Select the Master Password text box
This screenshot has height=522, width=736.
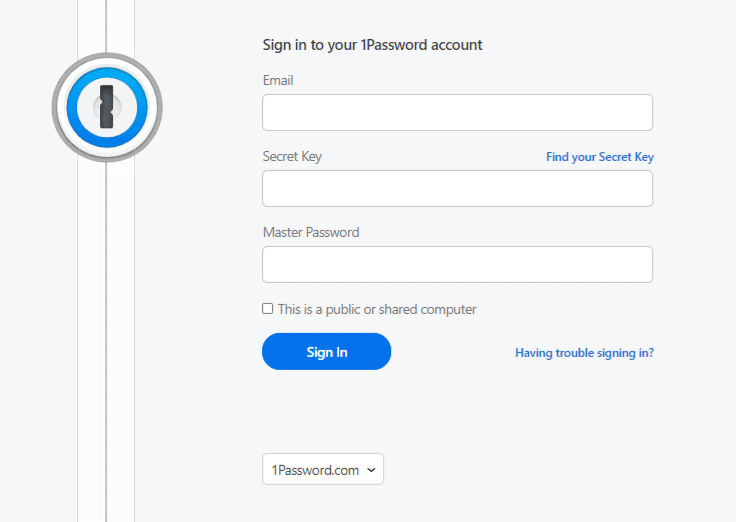pos(457,264)
